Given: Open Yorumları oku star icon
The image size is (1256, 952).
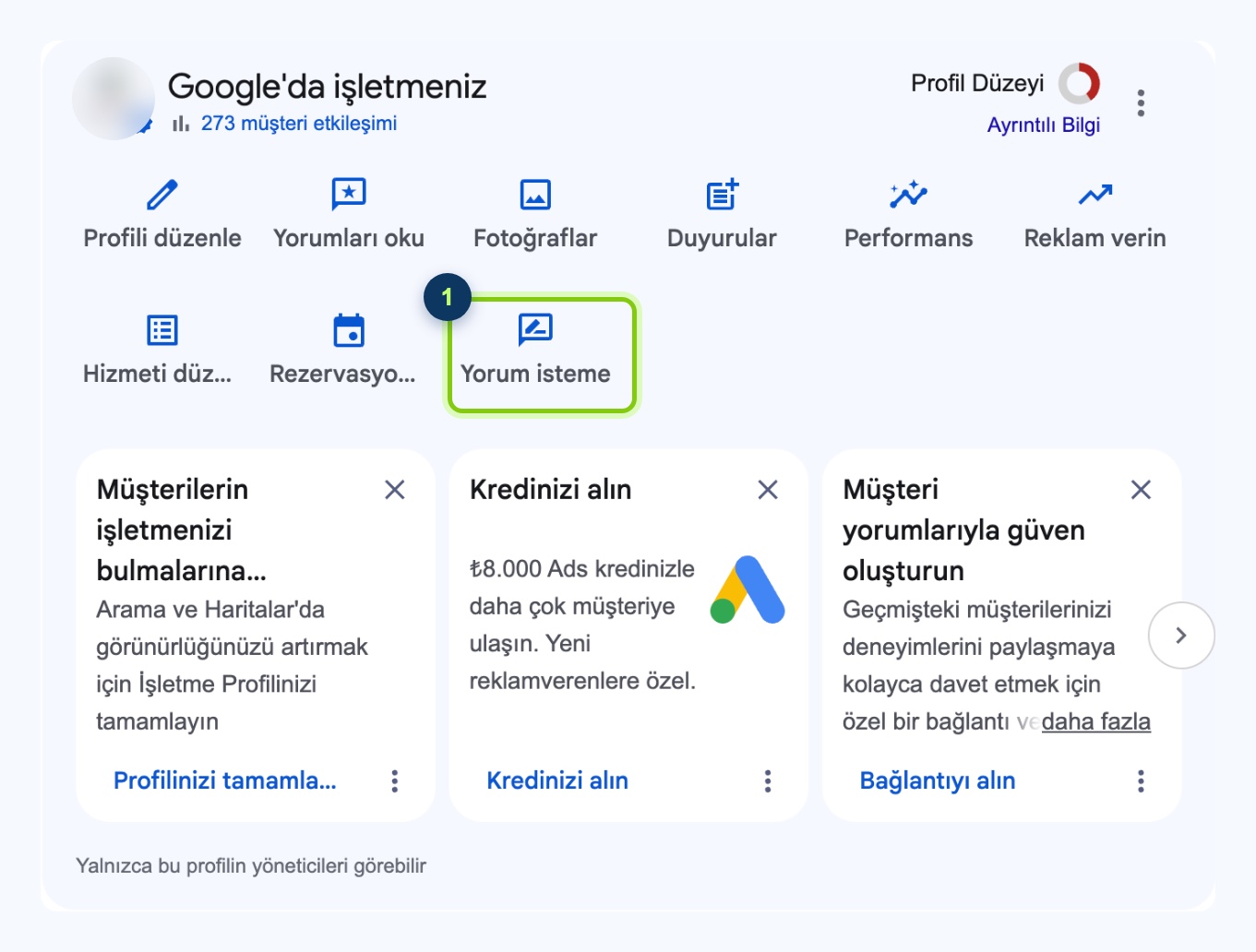Looking at the screenshot, I should [x=349, y=195].
